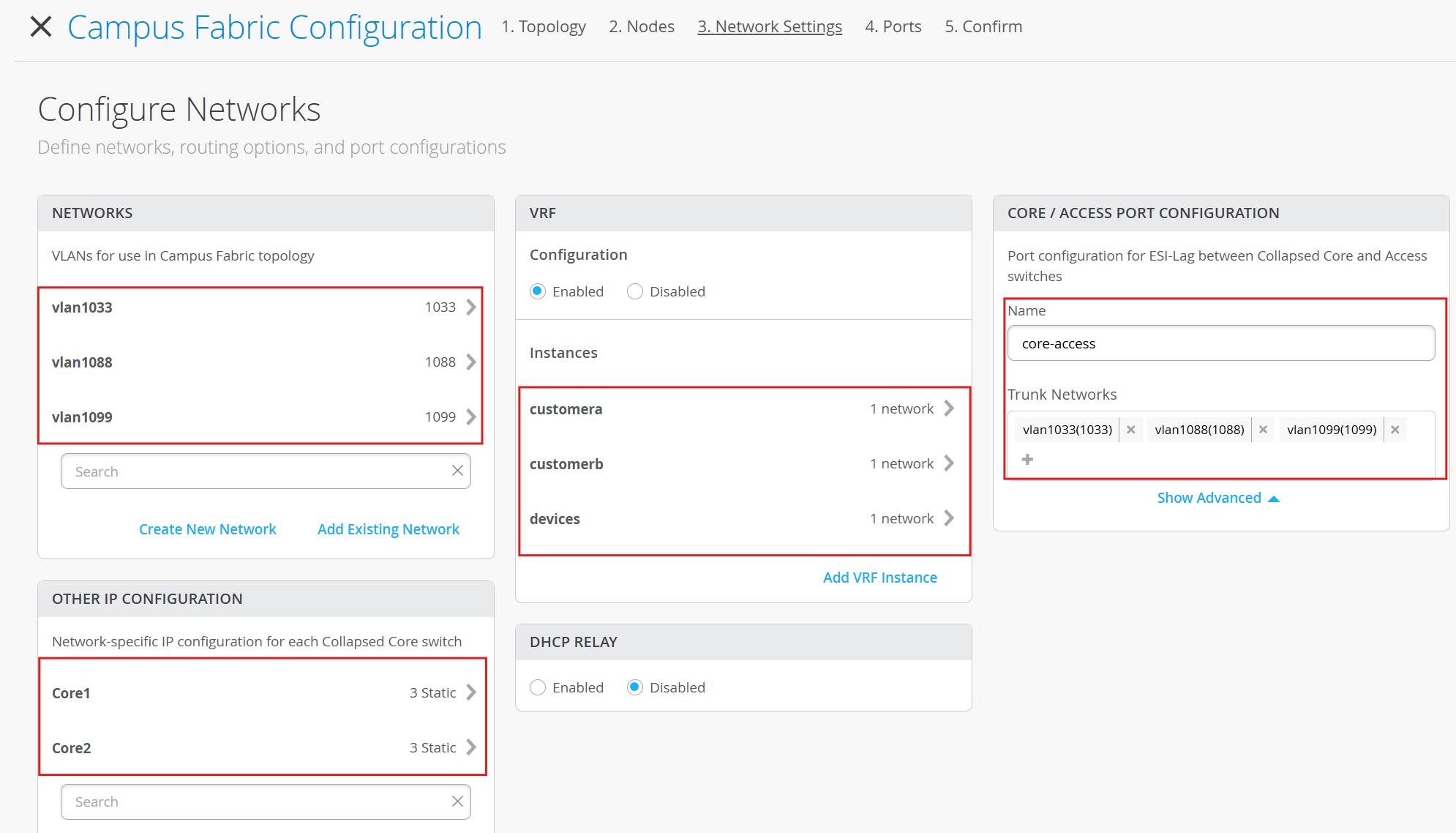Expand the devices VRF instance
Image resolution: width=1456 pixels, height=833 pixels.
coord(949,518)
